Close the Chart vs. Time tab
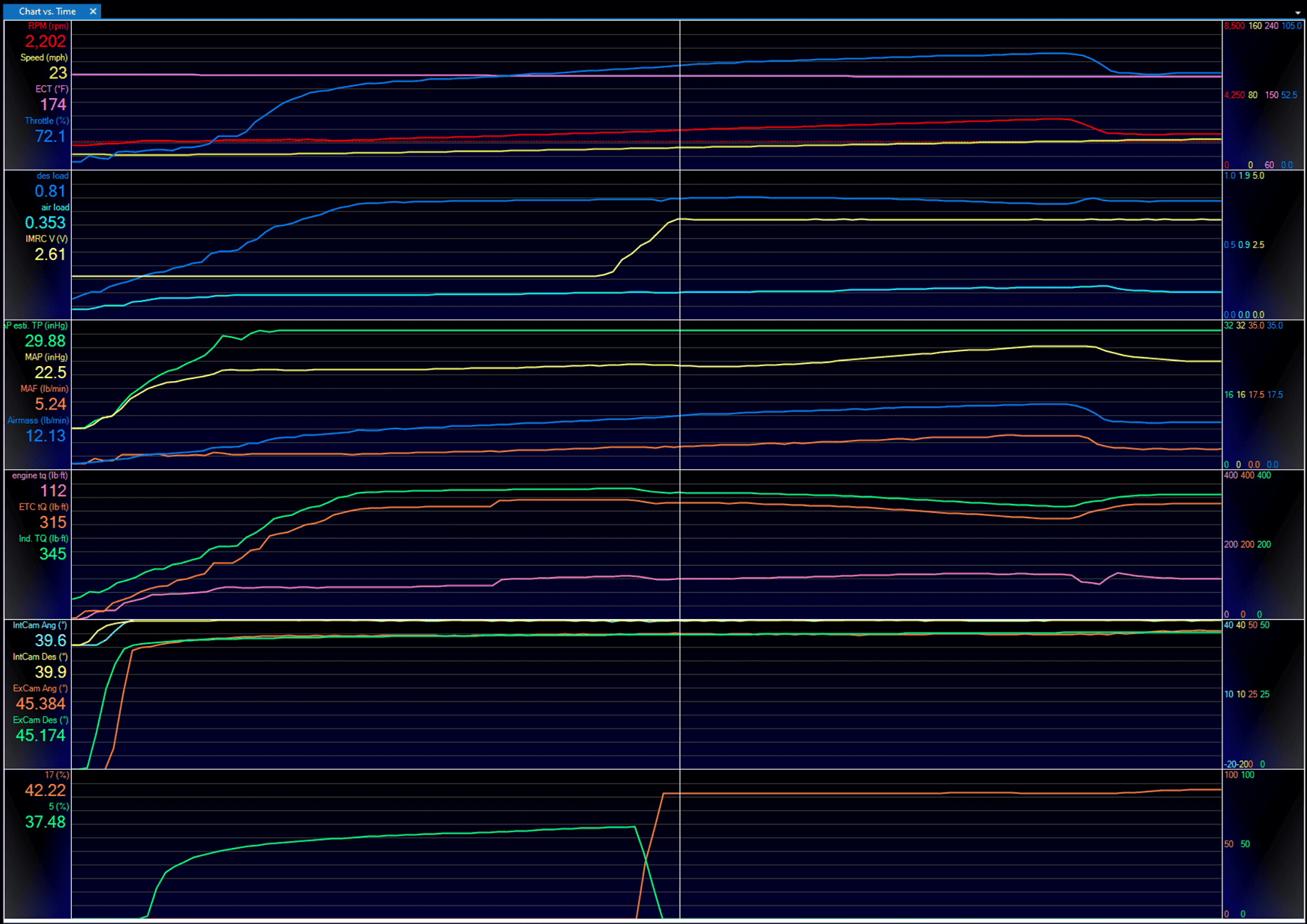This screenshot has height=924, width=1307. 92,11
